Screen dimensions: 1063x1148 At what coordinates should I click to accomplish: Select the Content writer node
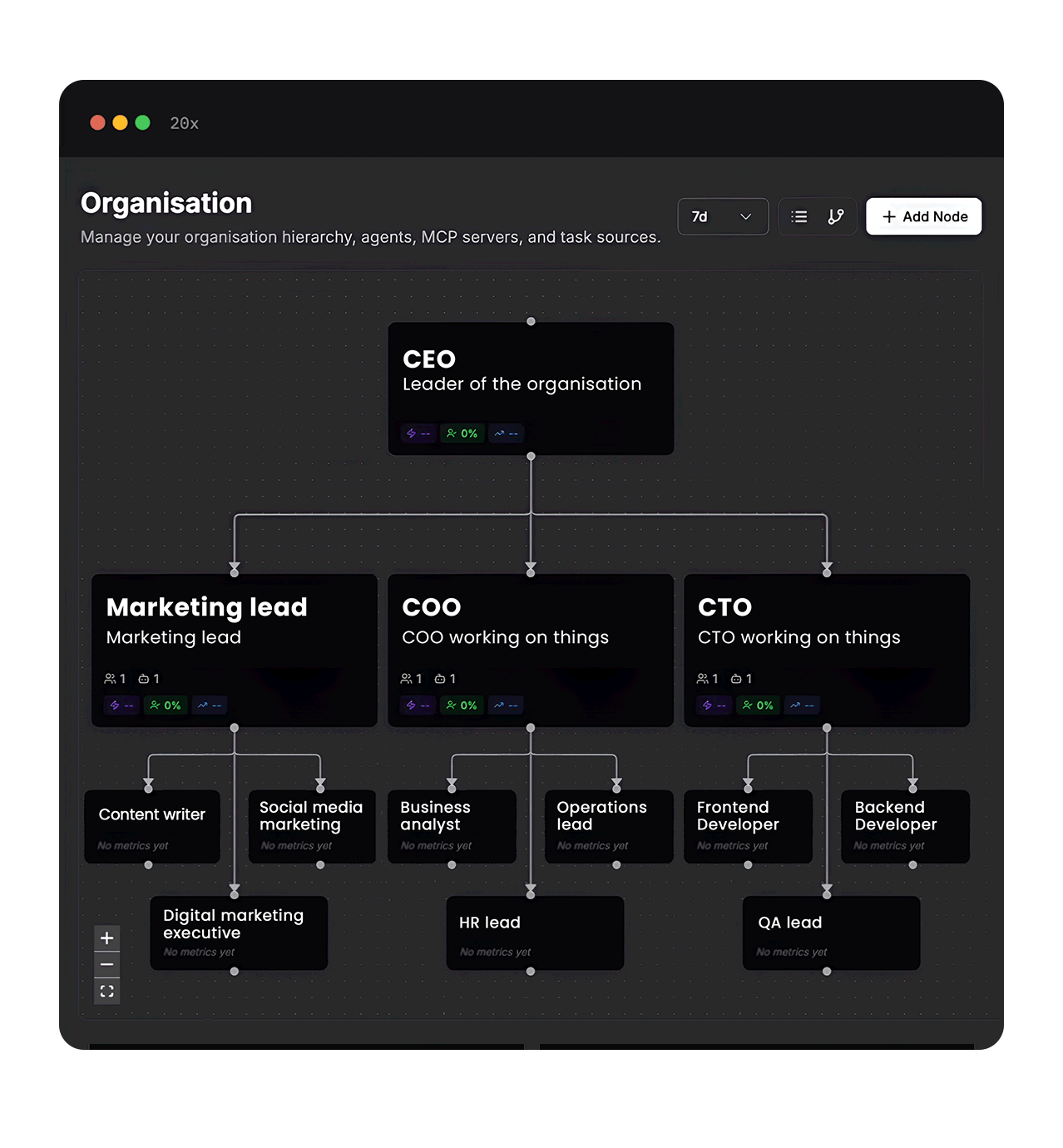[x=152, y=824]
